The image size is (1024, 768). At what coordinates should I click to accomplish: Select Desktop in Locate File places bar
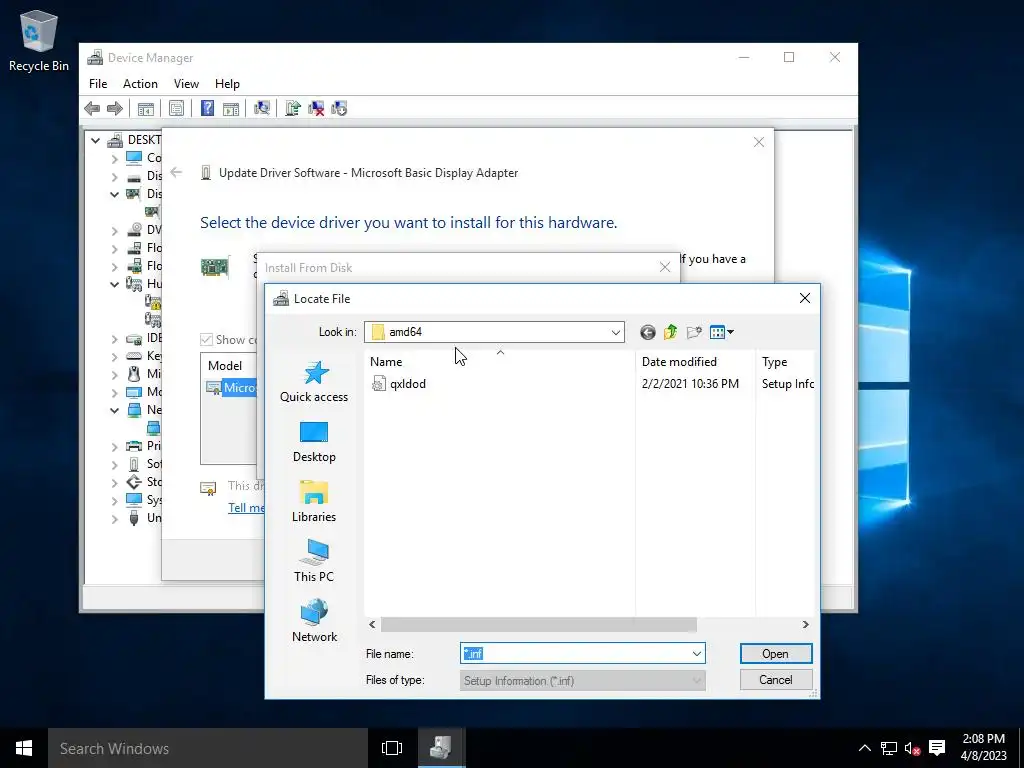[x=314, y=442]
